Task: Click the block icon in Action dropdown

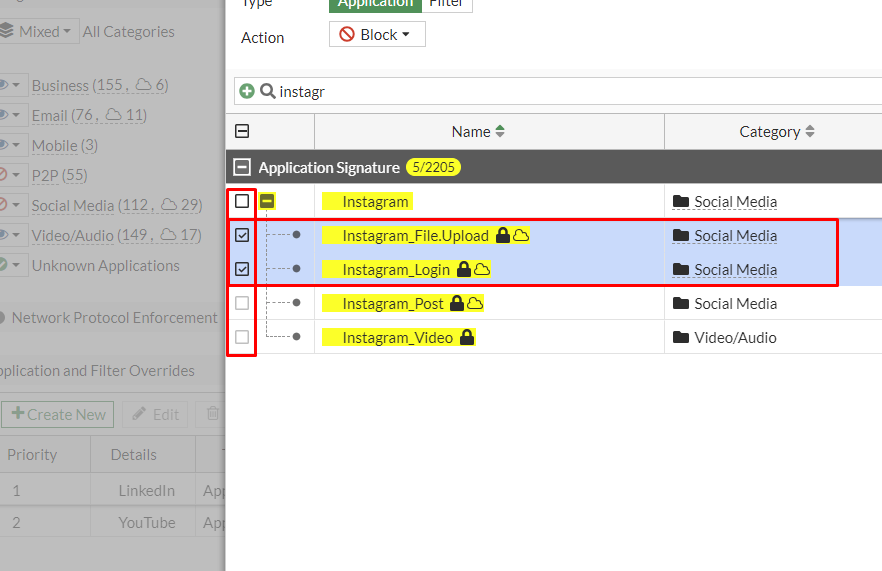Action: (347, 34)
